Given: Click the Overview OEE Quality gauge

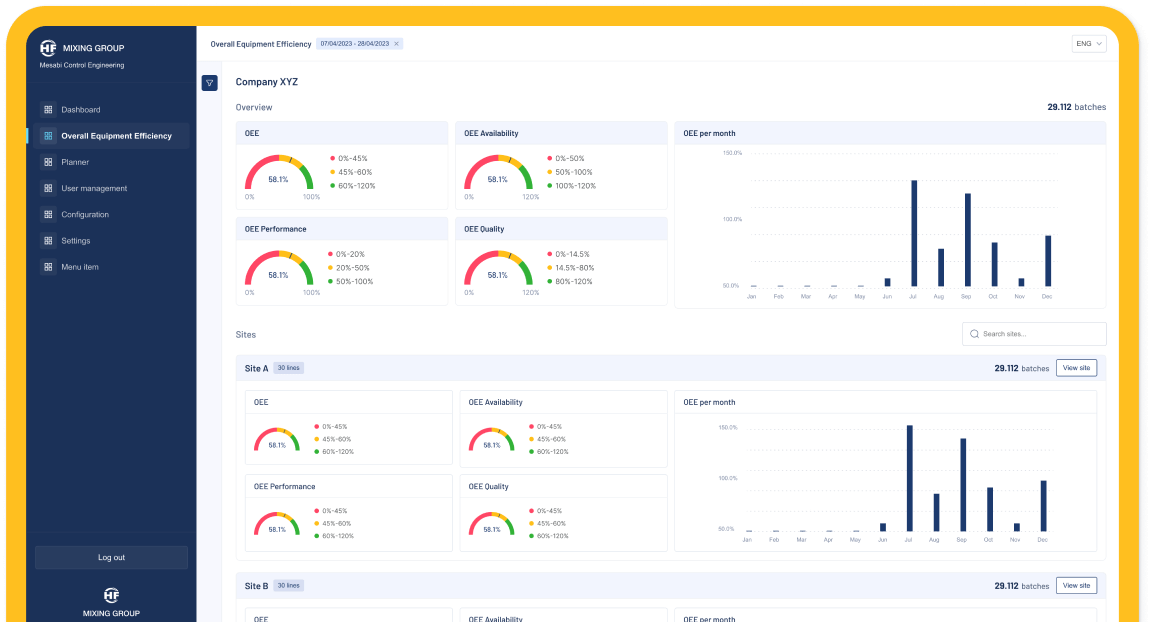Looking at the screenshot, I should [x=498, y=269].
